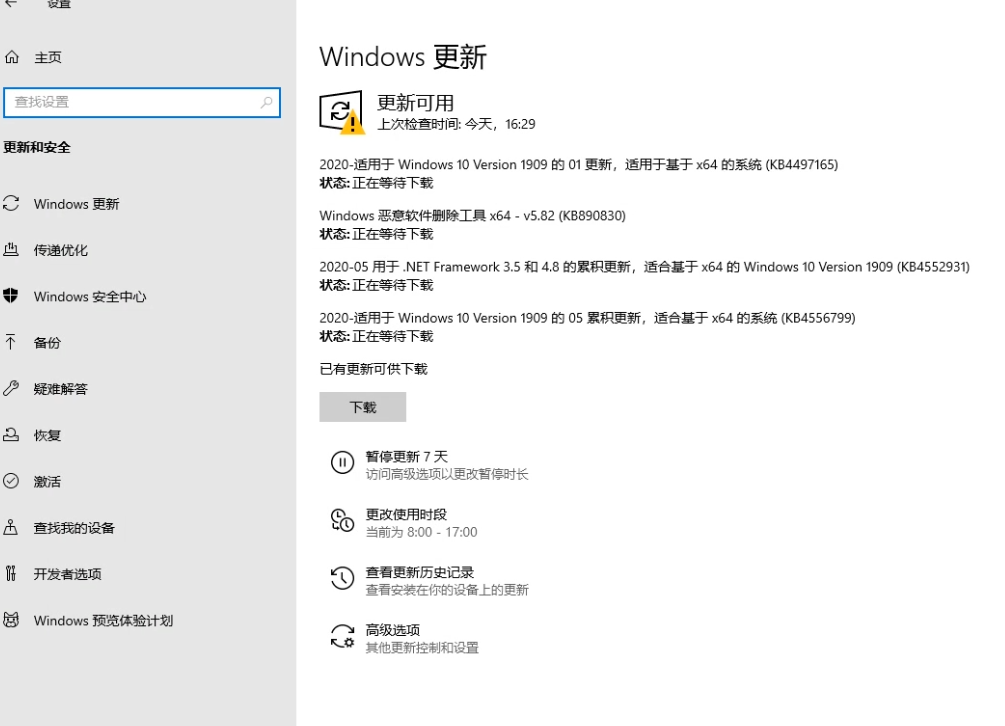Click the 恢复 recovery icon
Image resolution: width=1005 pixels, height=726 pixels.
coord(11,434)
